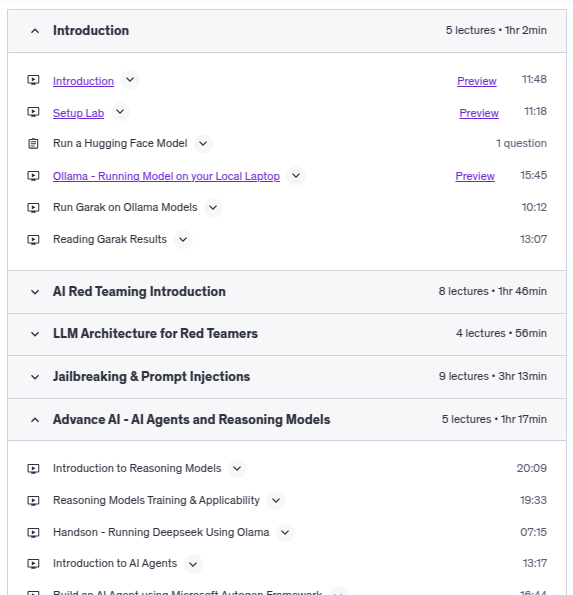Click Reading Garak Results title
The width and height of the screenshot is (573, 595).
[110, 239]
